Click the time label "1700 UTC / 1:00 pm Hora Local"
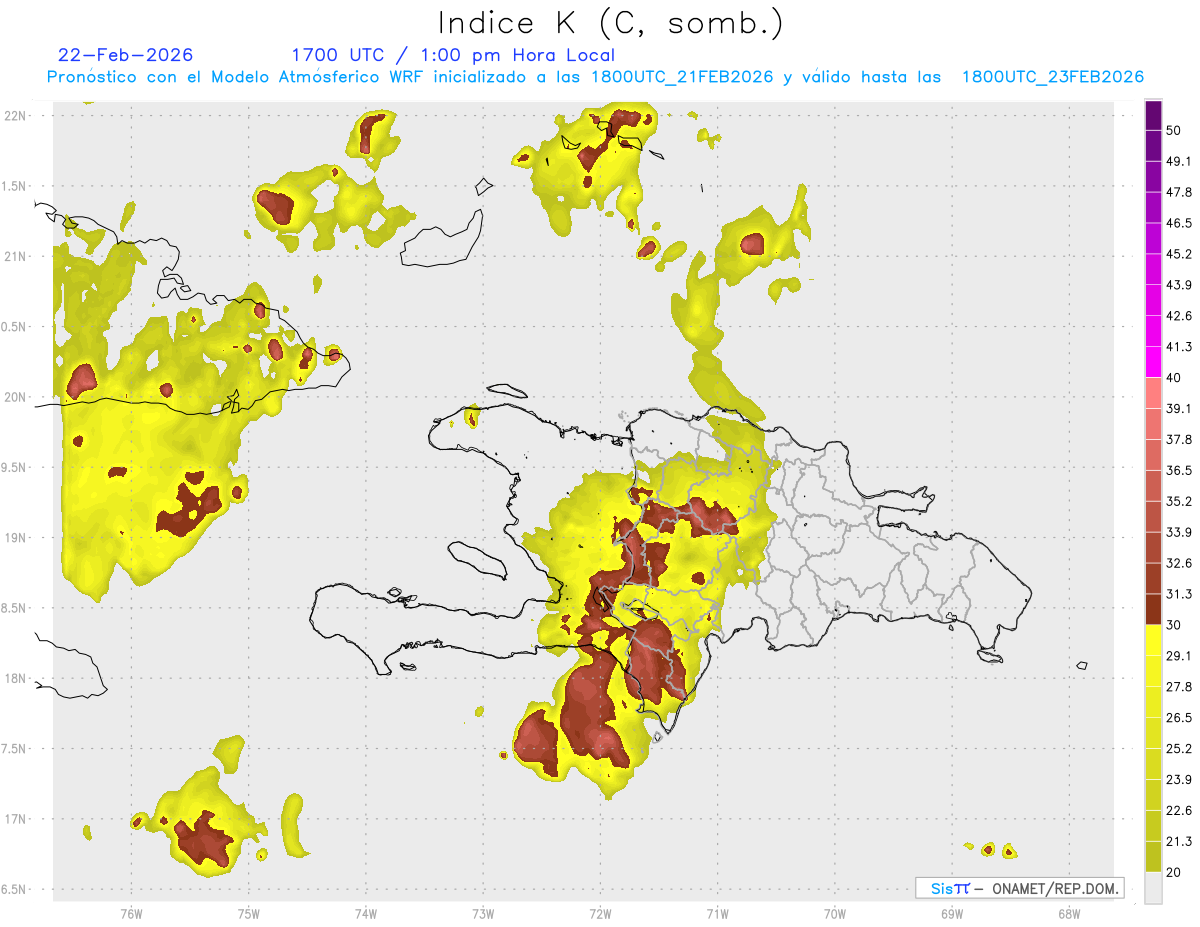 tap(453, 55)
